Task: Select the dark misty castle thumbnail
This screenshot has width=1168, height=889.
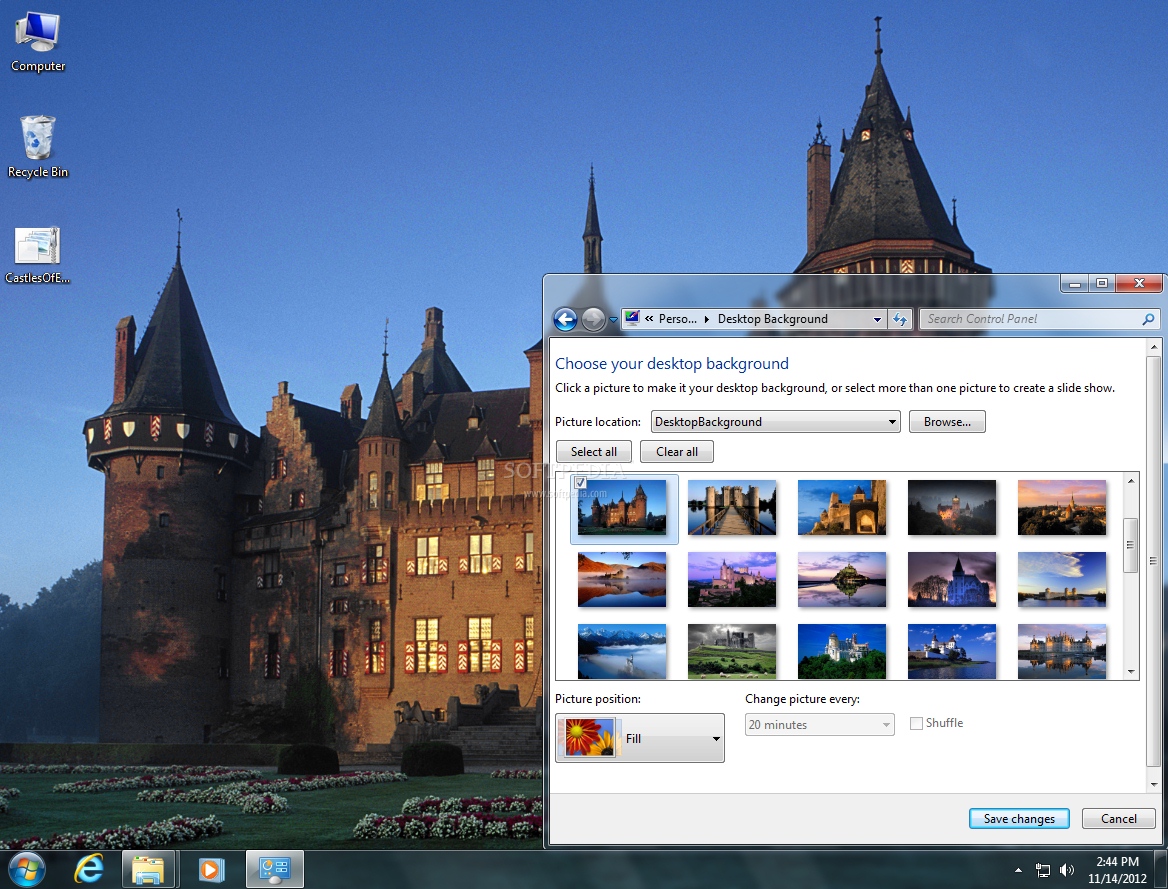Action: [x=952, y=507]
